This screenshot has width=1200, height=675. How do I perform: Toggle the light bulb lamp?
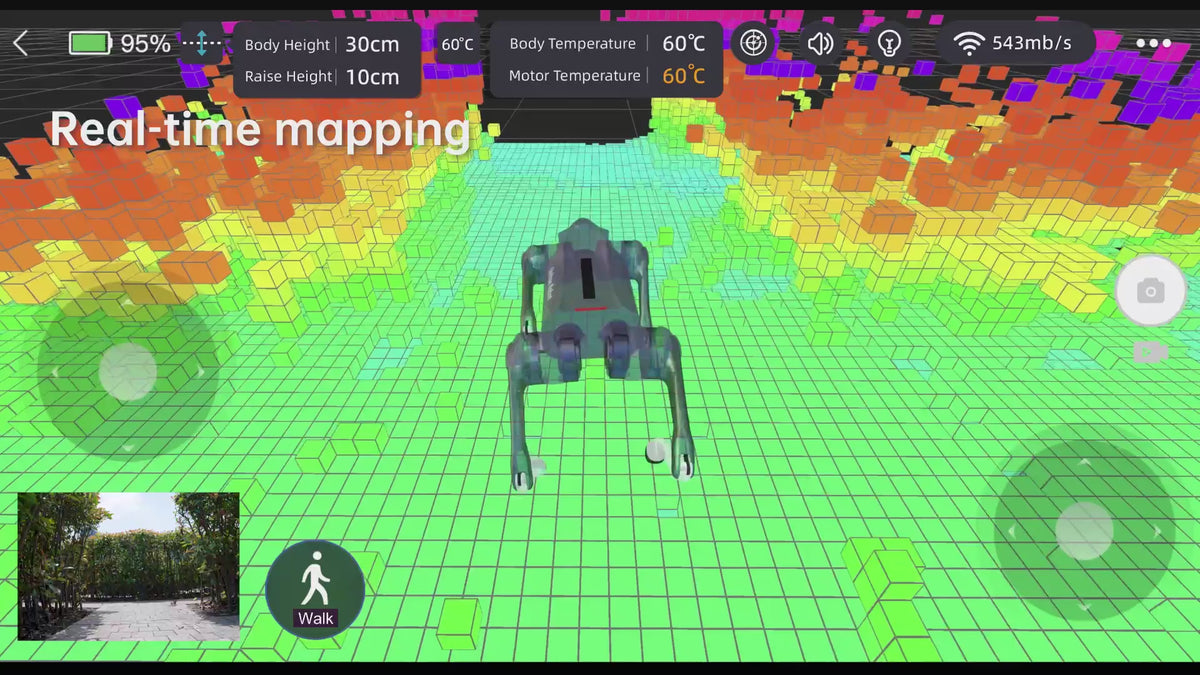(888, 43)
